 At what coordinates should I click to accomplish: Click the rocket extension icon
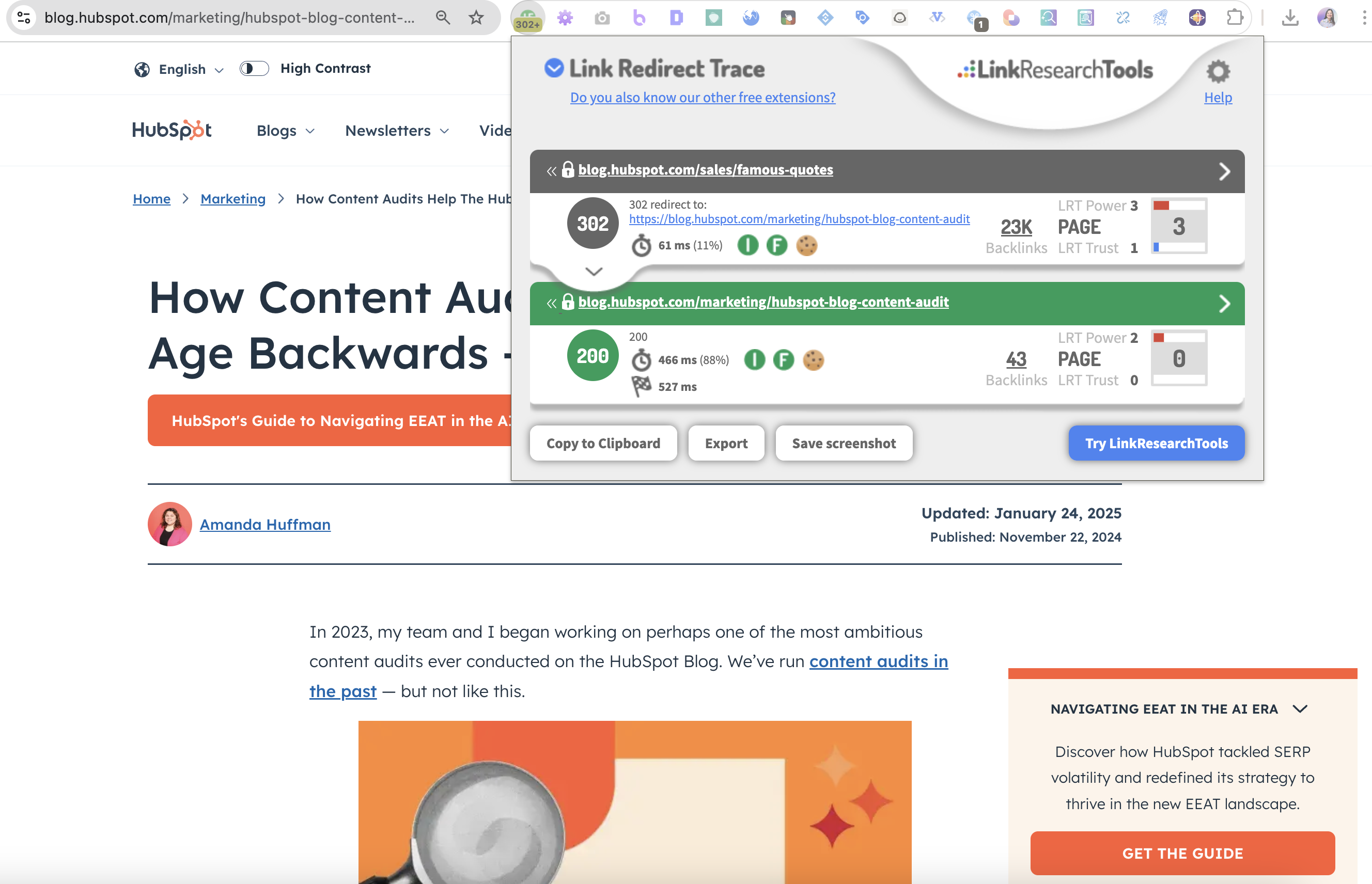(1160, 18)
